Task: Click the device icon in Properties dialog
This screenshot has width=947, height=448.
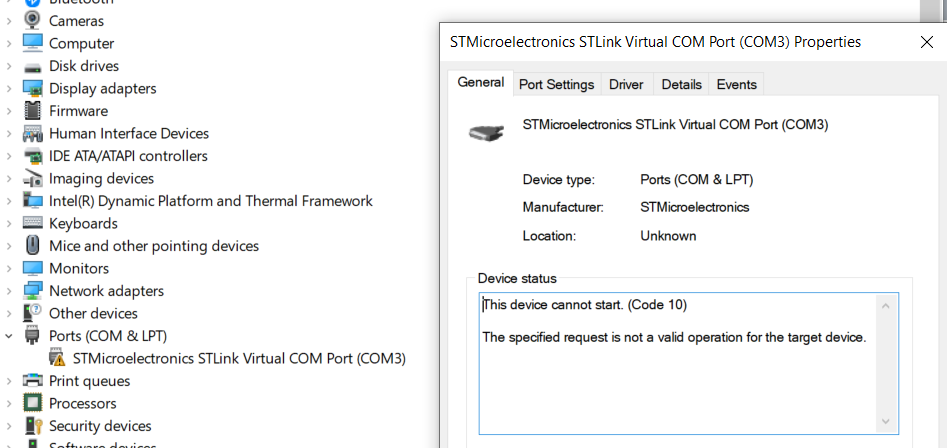Action: (x=487, y=132)
